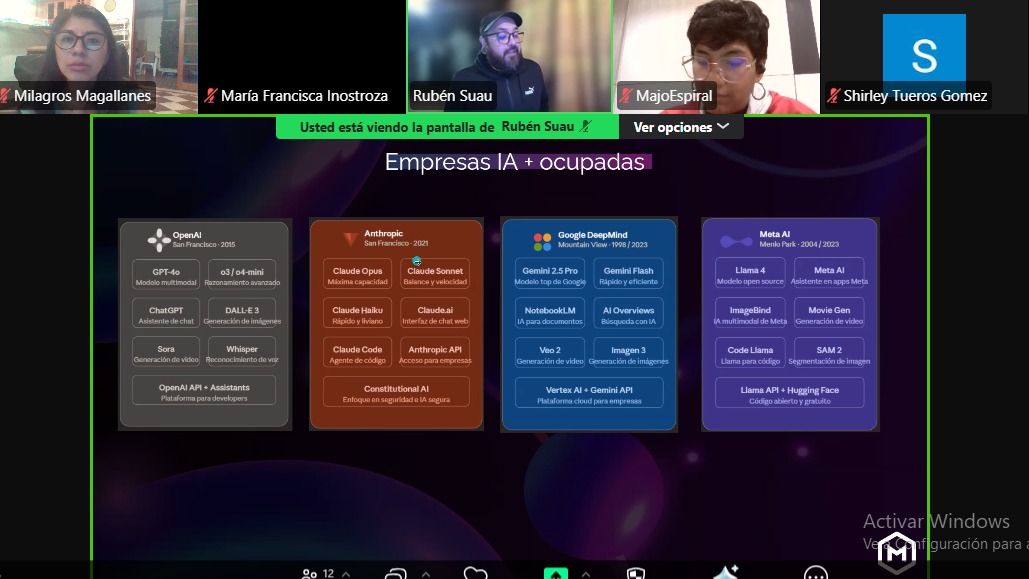The height and width of the screenshot is (579, 1029).
Task: Click the 'Google DeepMind' card heading
Action: pyautogui.click(x=593, y=235)
